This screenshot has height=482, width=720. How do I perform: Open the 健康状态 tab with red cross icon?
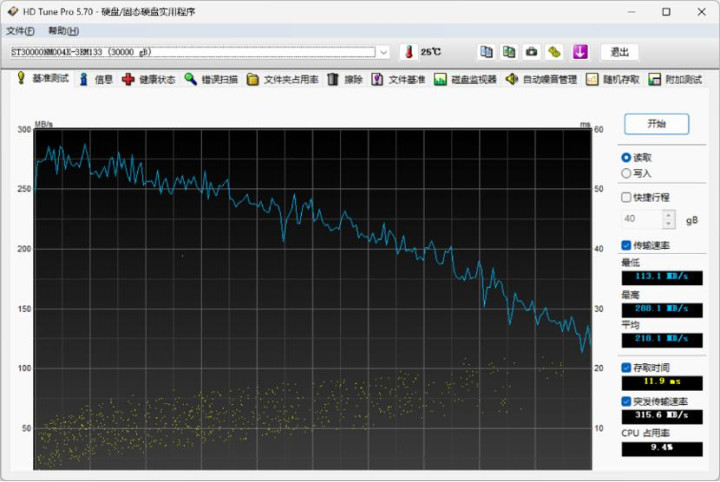click(x=149, y=79)
